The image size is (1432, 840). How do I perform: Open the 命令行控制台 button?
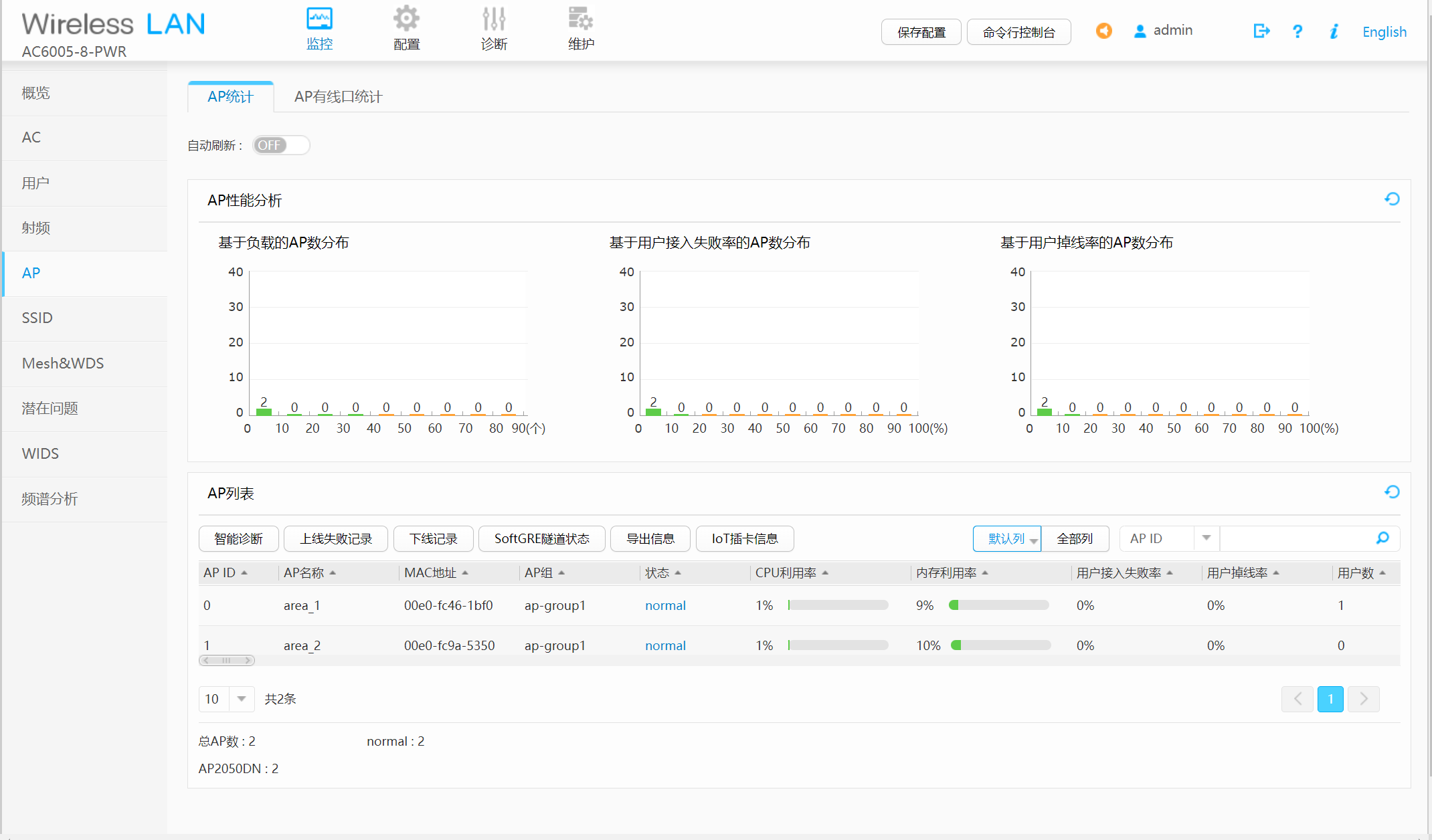[1019, 32]
